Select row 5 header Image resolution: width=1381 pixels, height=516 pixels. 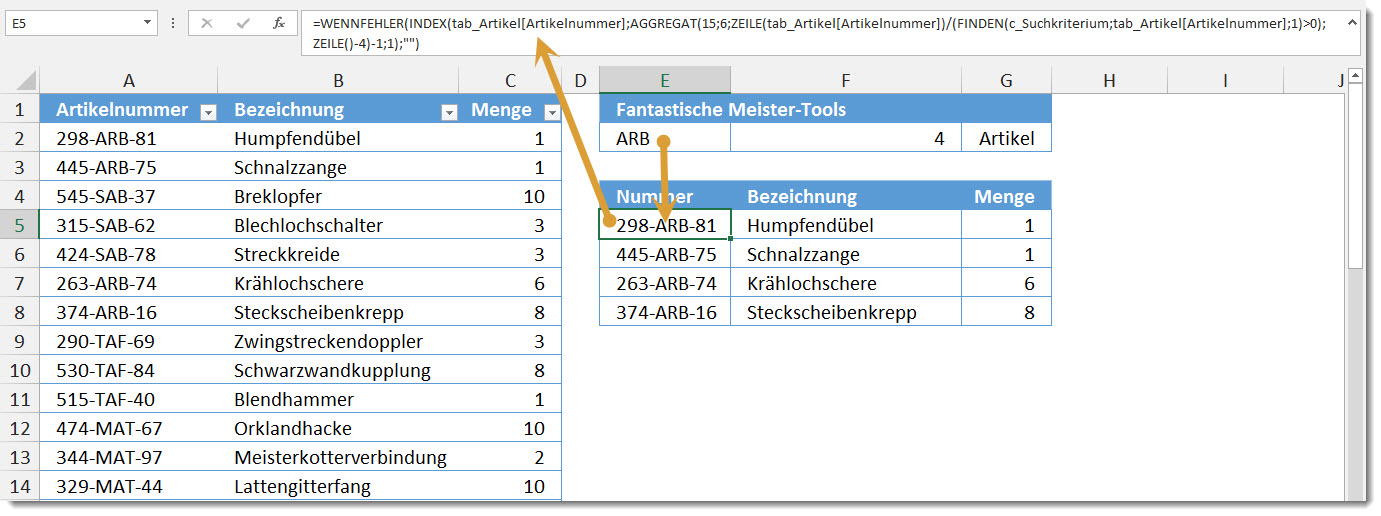[20, 225]
